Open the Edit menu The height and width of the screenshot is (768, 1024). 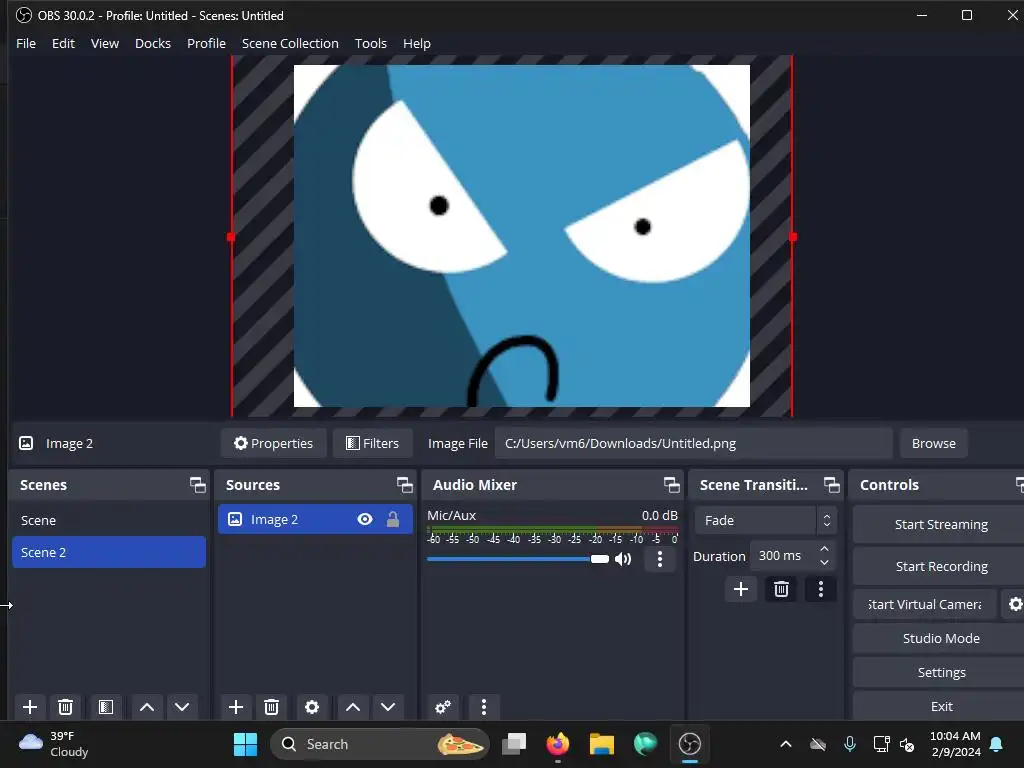click(x=63, y=43)
